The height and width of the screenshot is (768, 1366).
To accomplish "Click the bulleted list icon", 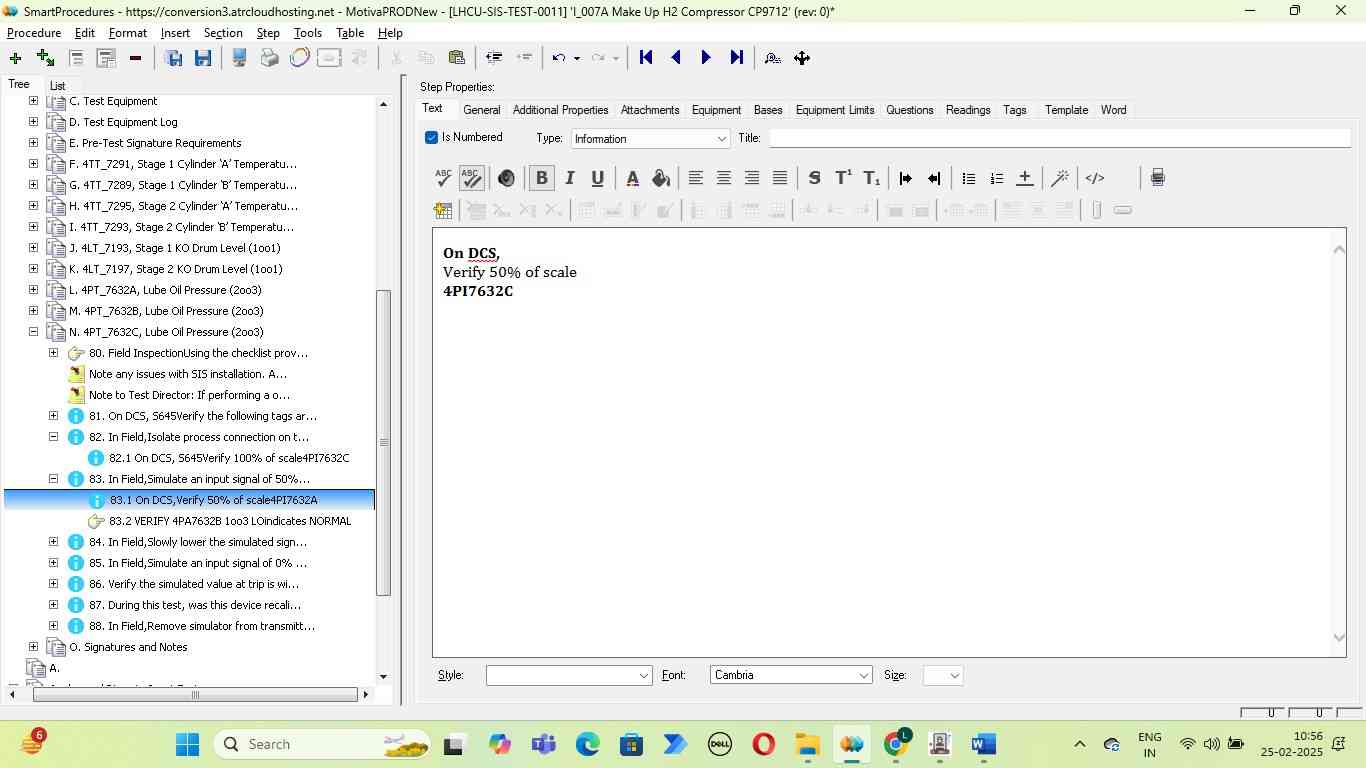I will tap(968, 178).
